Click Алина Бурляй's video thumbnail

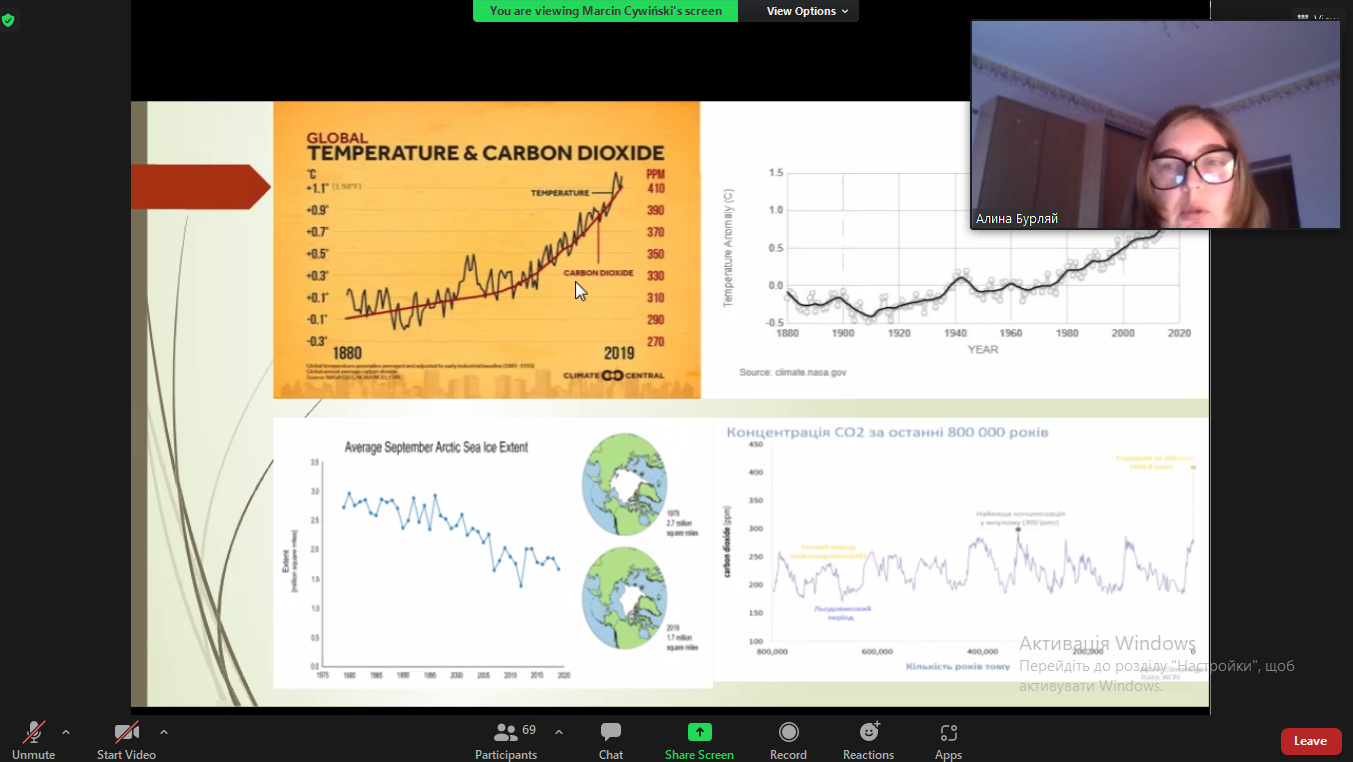click(1156, 124)
